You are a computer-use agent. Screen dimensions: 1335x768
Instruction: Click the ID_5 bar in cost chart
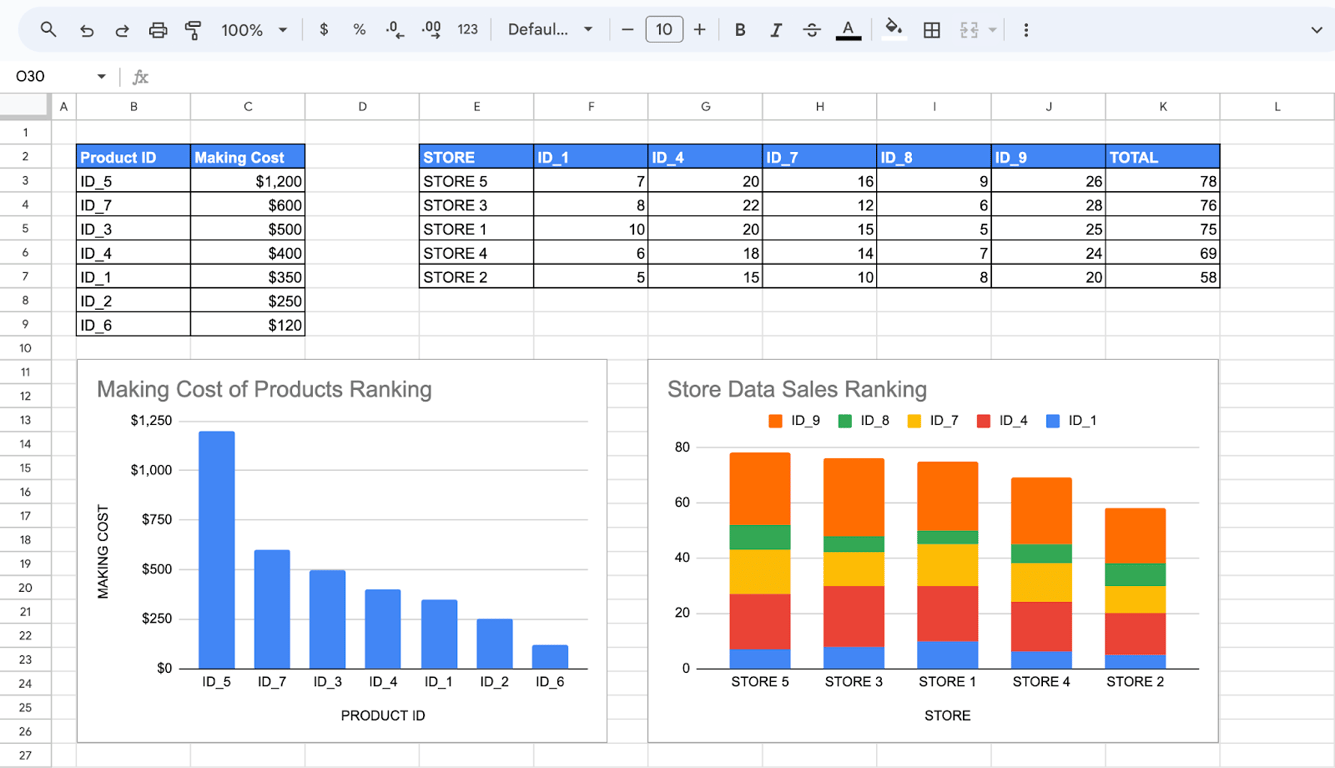[x=217, y=550]
